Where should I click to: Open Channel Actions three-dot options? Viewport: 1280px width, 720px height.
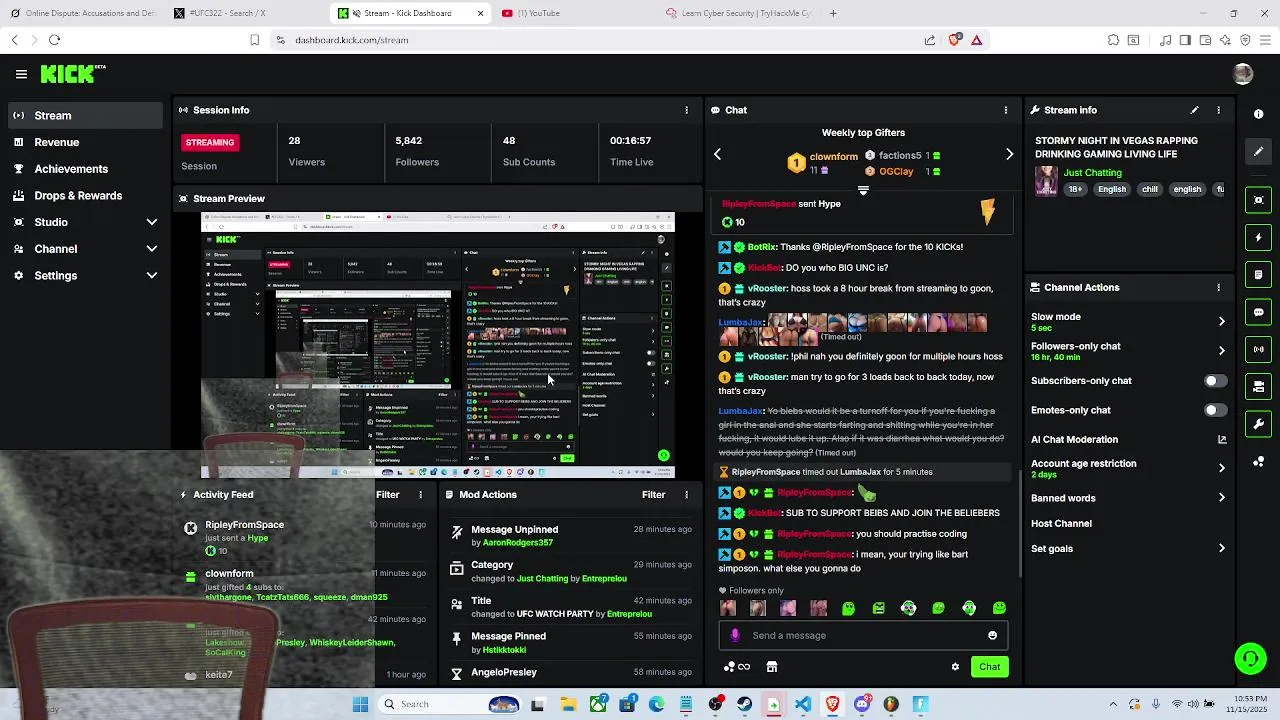[x=1218, y=287]
